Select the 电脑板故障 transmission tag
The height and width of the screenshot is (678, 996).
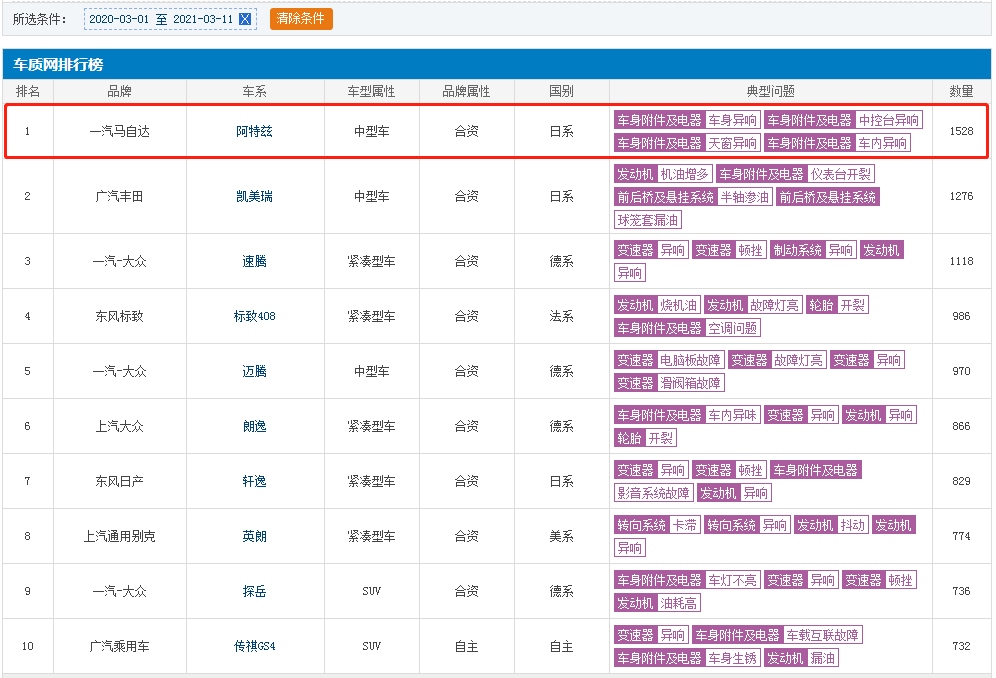pos(690,360)
